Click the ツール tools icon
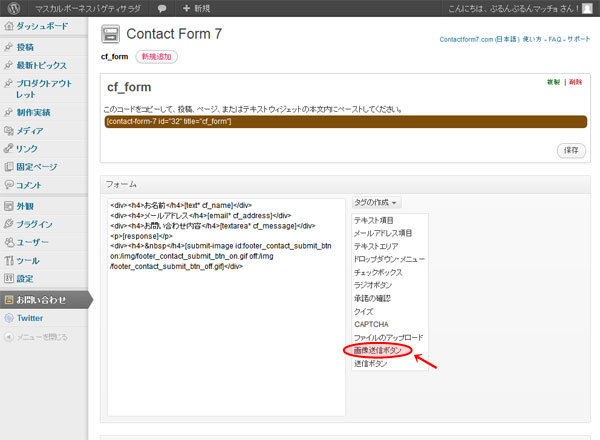The width and height of the screenshot is (600, 440). tap(8, 260)
